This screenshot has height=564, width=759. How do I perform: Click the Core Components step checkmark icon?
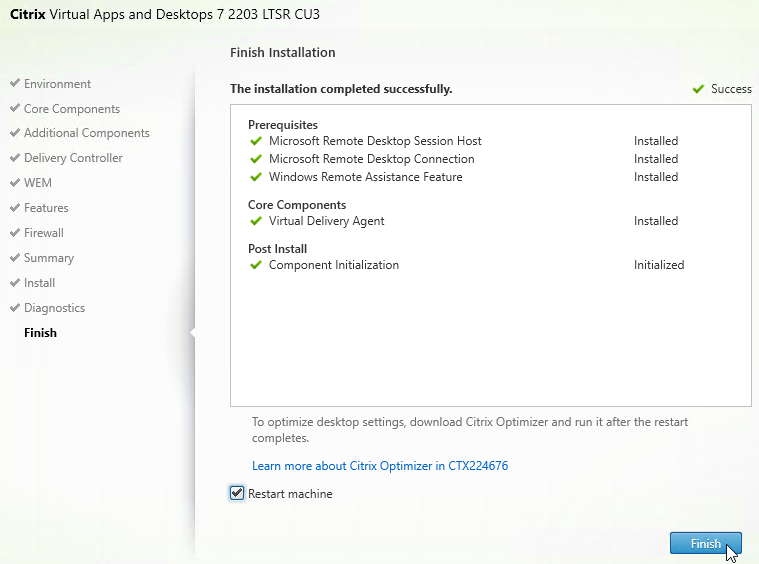click(15, 108)
